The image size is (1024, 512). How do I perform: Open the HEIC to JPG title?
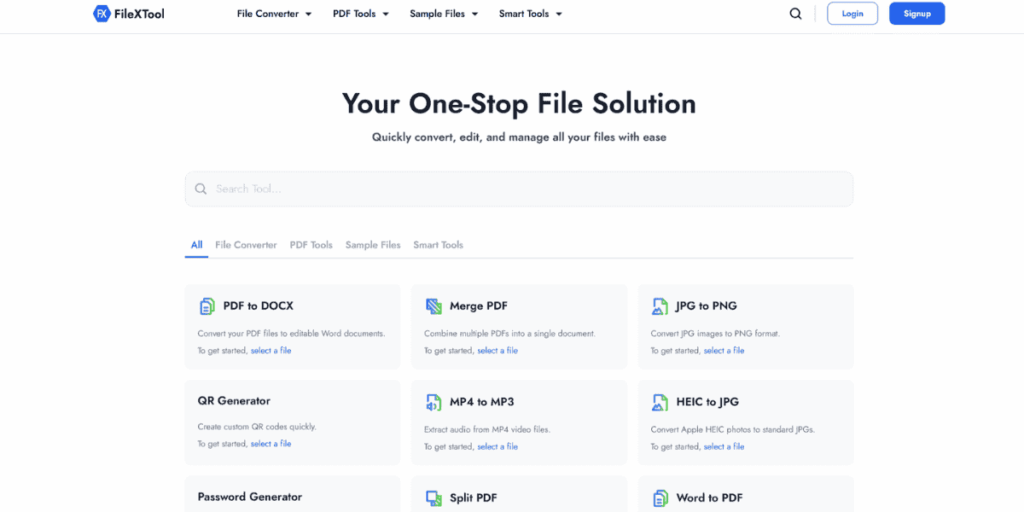pos(708,402)
